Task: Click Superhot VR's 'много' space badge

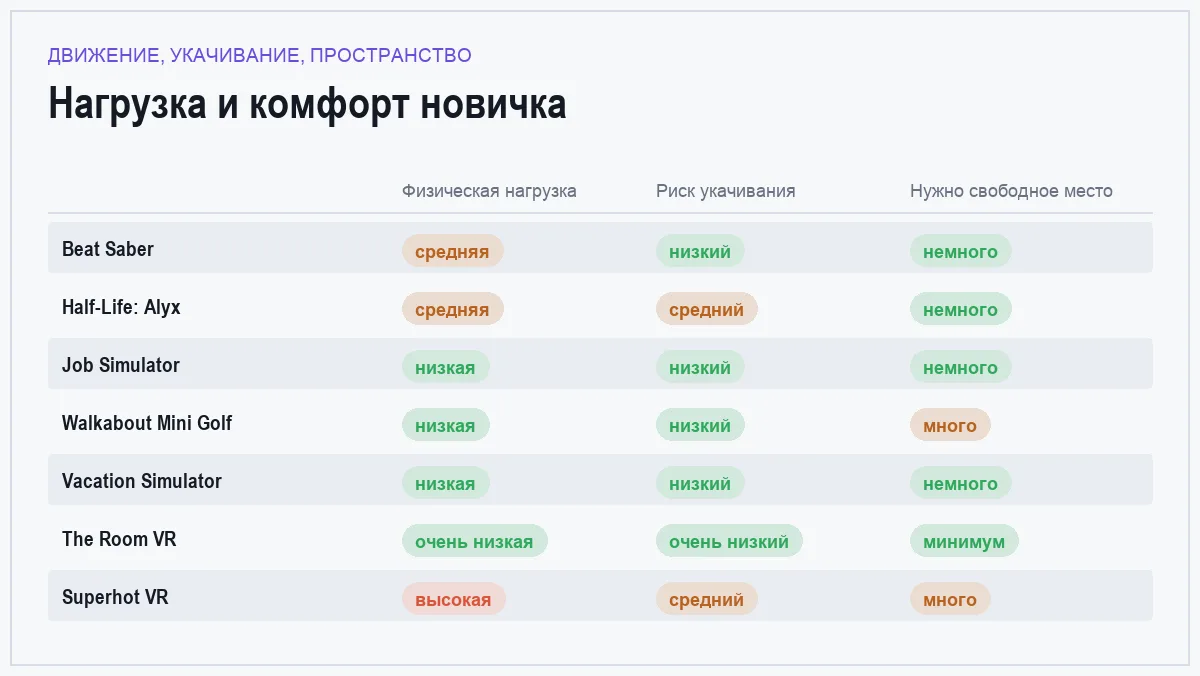Action: (x=950, y=599)
